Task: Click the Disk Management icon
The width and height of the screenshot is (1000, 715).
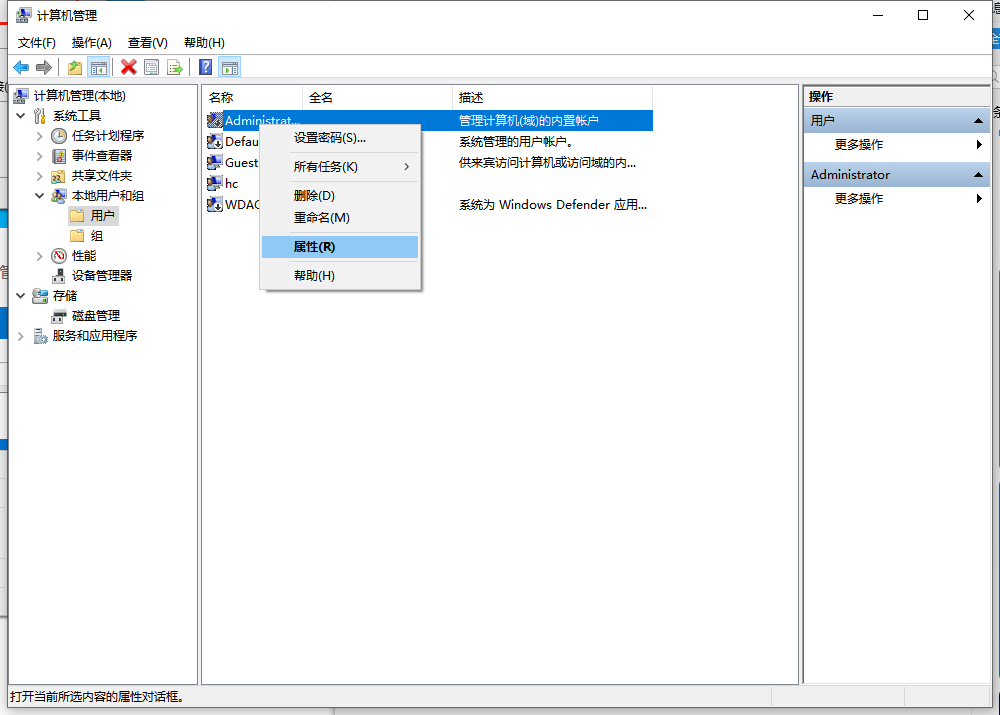Action: (x=59, y=316)
